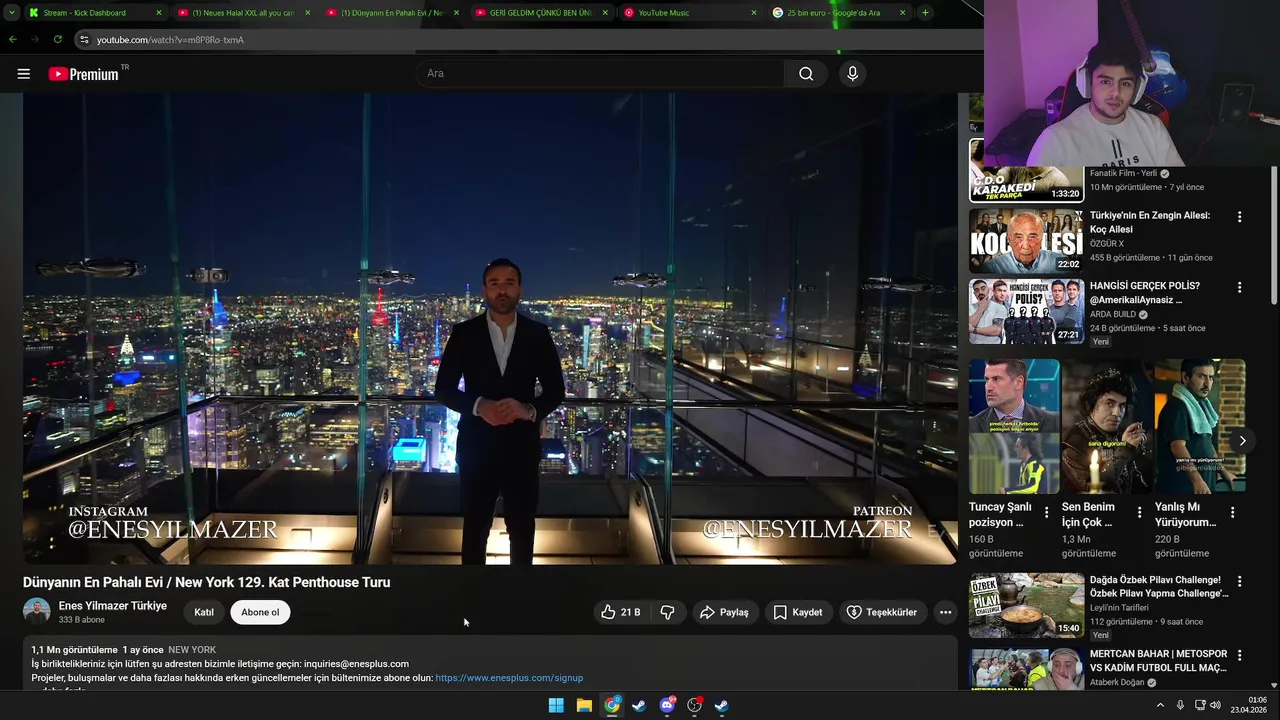Close the Stream - Kick Dashboard tab
Screen dimensions: 1280x720
click(x=158, y=13)
